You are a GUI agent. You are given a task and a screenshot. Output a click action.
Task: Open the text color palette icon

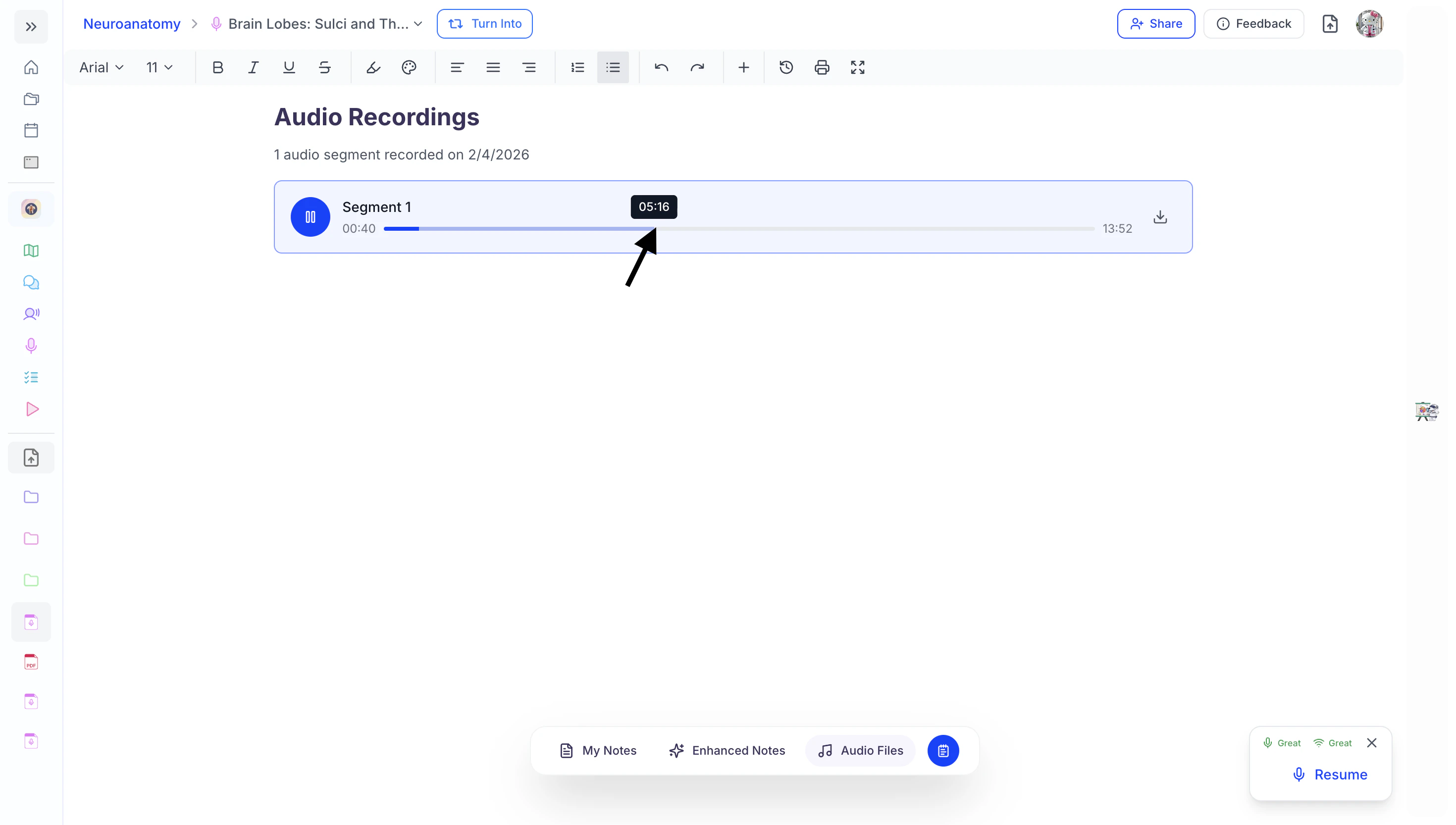tap(409, 67)
